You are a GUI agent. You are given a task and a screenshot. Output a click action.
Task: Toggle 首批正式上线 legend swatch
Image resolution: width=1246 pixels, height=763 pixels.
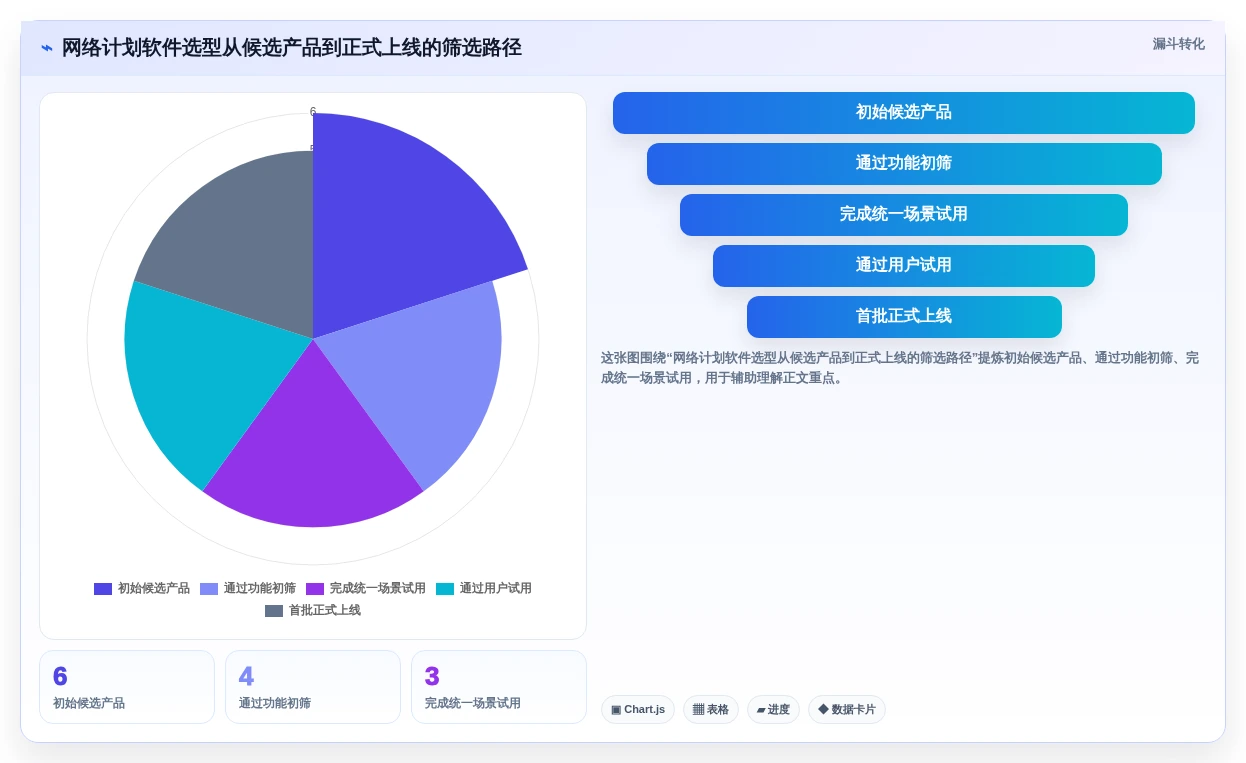tap(274, 611)
